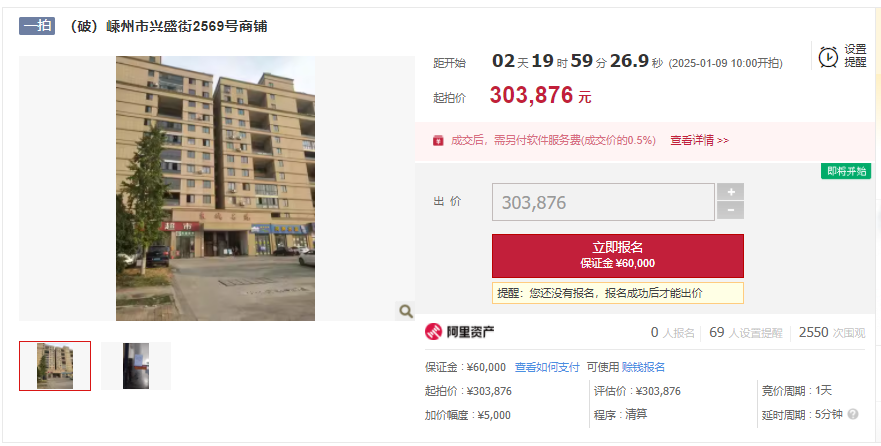Open 查看如何支付 payment help link
881x446 pixels.
tap(547, 367)
